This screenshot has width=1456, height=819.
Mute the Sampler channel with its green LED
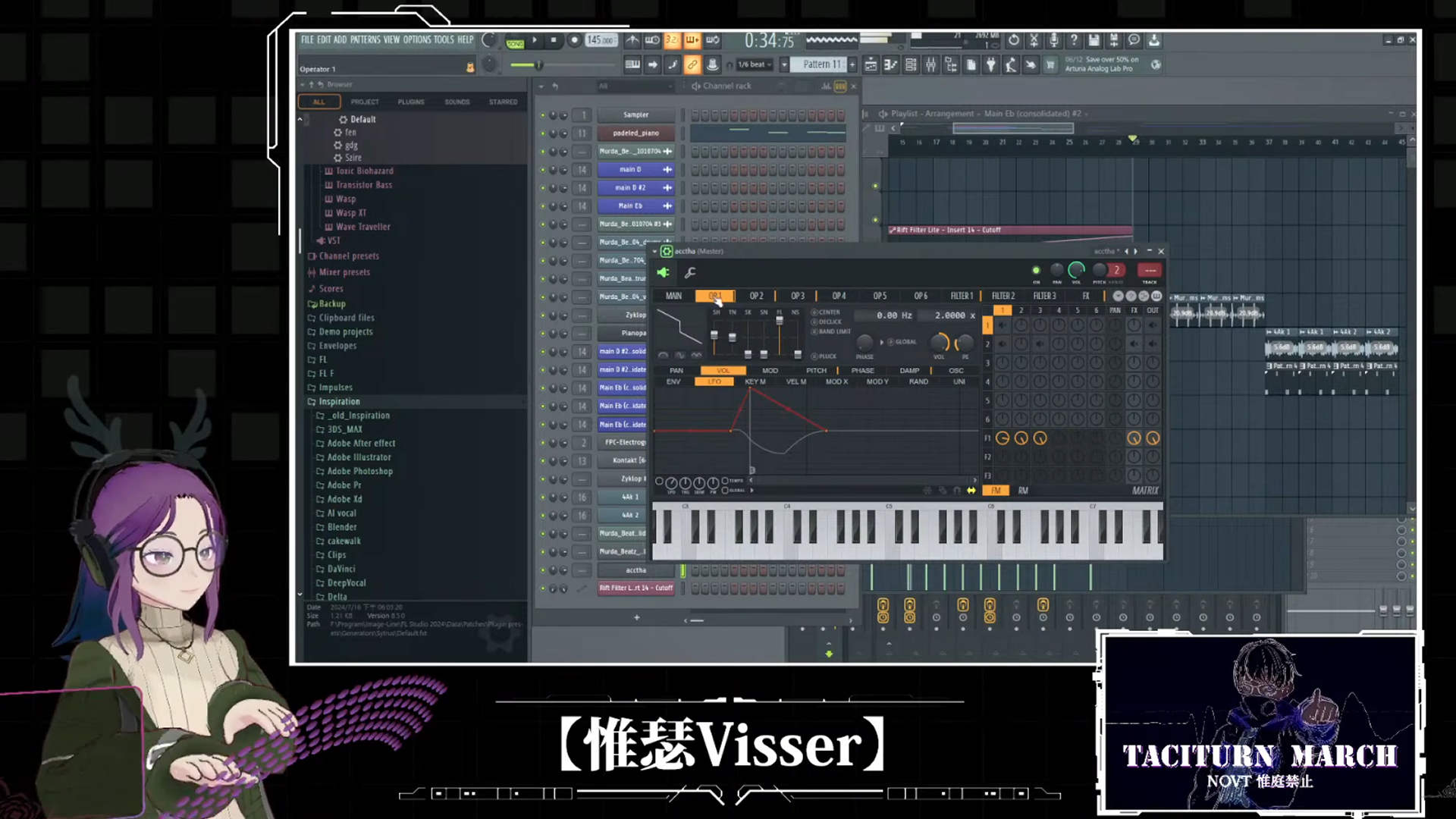[x=542, y=115]
